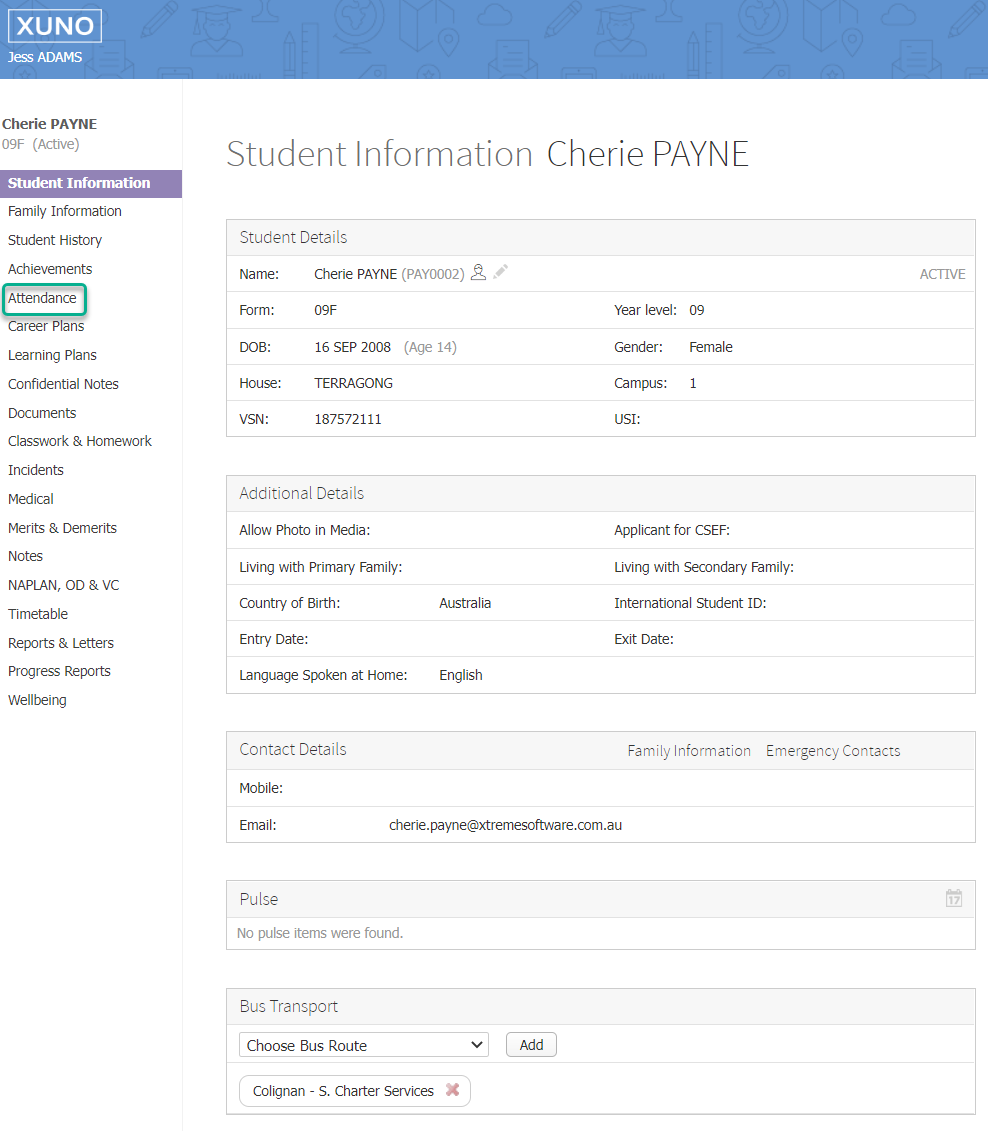Remove the Colignan - S. Charter Services bus route
This screenshot has width=988, height=1131.
pyautogui.click(x=452, y=1091)
